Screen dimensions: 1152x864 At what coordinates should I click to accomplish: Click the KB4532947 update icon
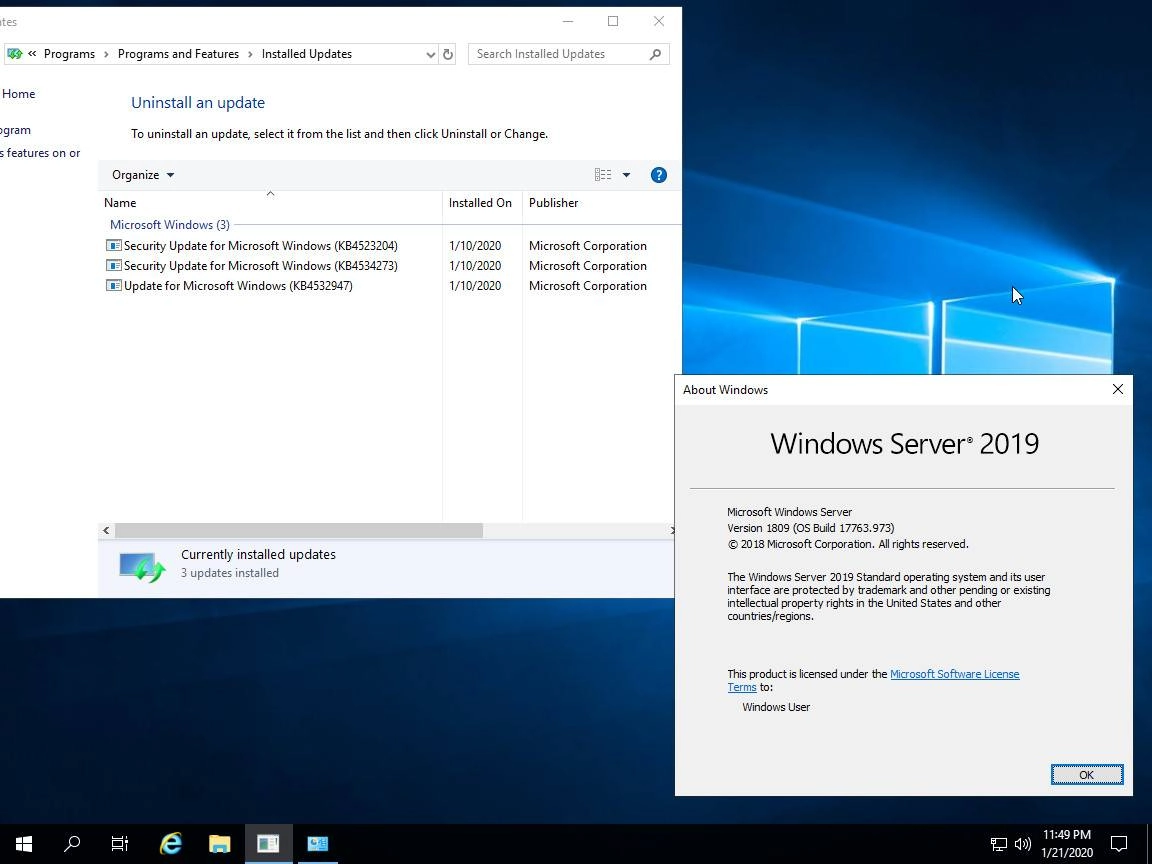tap(114, 285)
